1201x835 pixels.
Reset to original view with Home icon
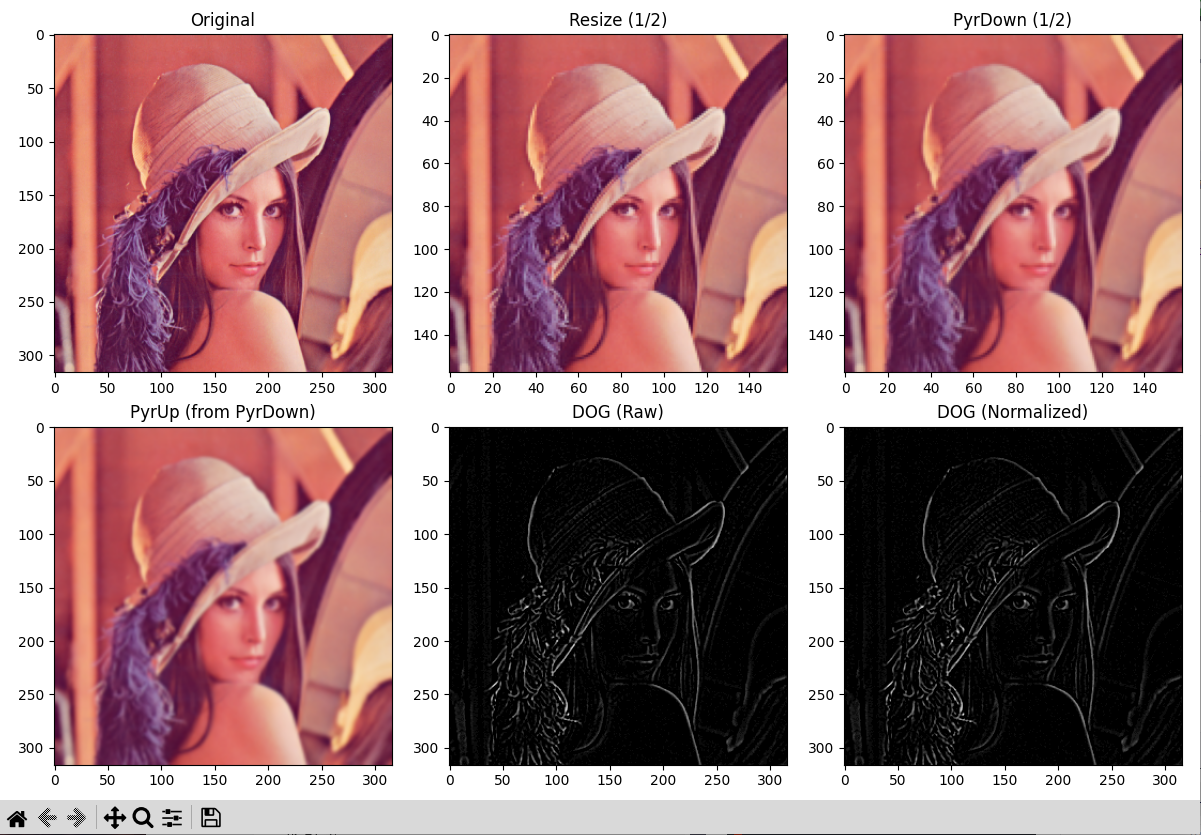[x=17, y=818]
